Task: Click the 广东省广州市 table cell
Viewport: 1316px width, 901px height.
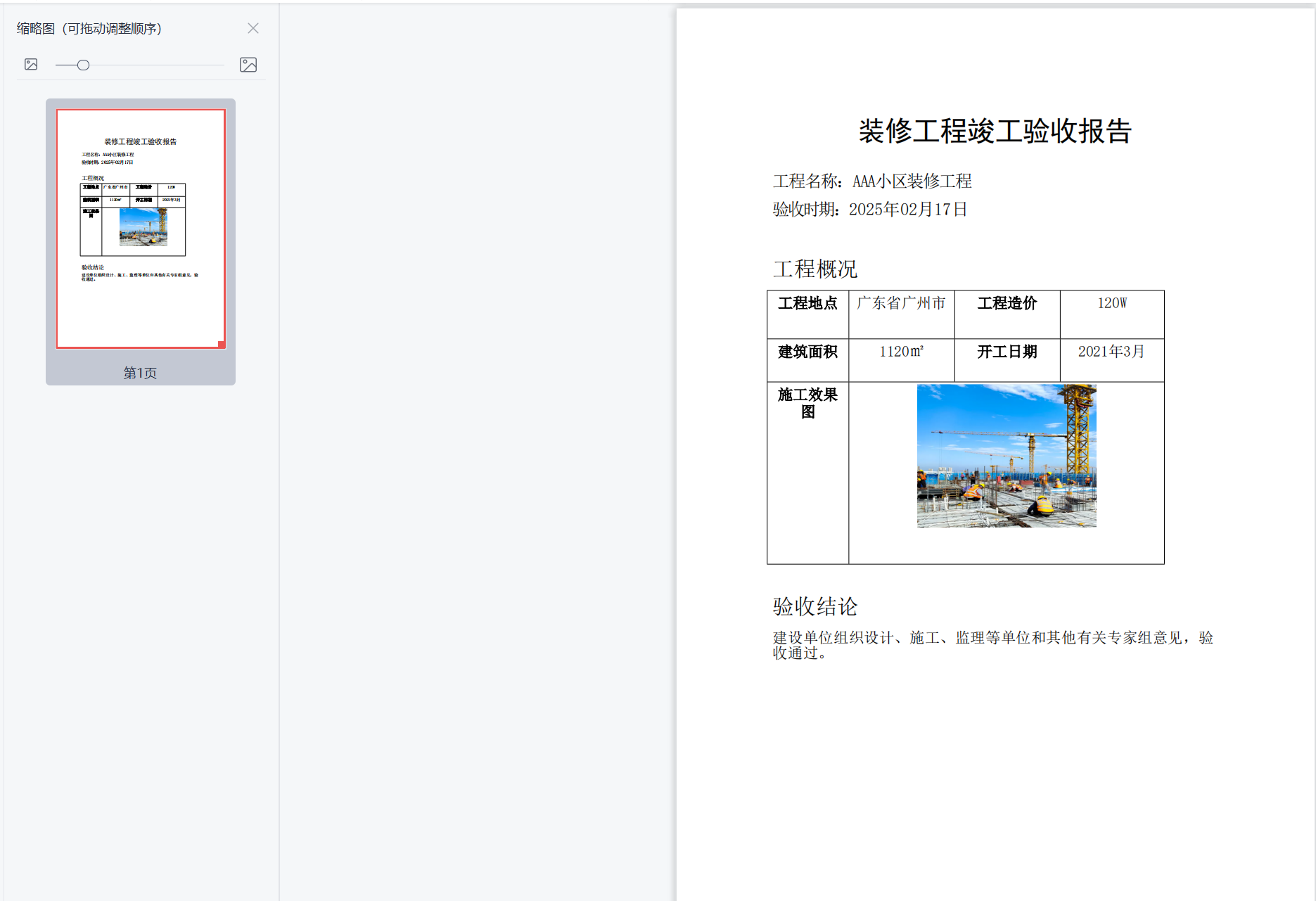Action: pos(900,303)
